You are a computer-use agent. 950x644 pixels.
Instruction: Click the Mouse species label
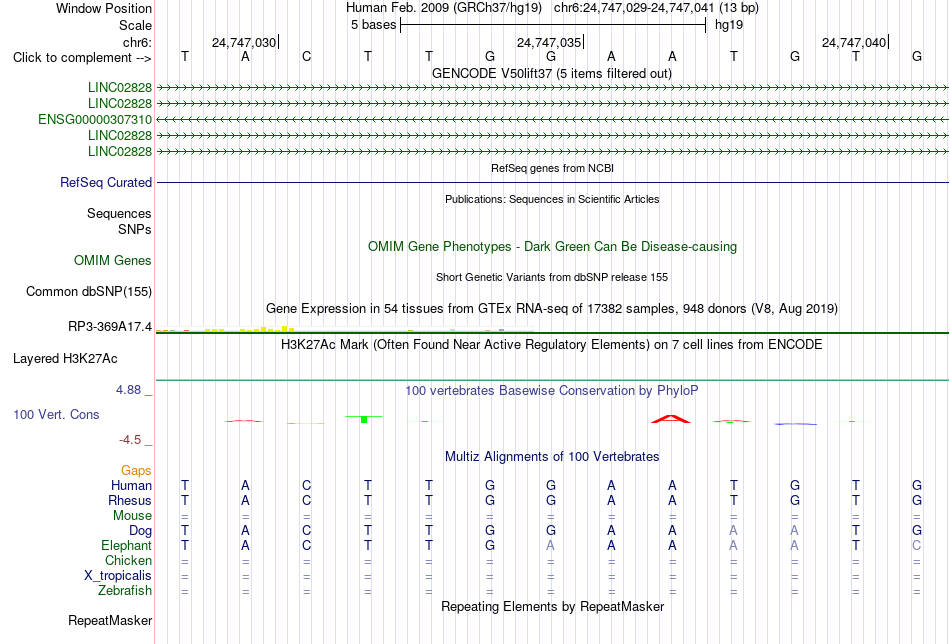point(132,516)
